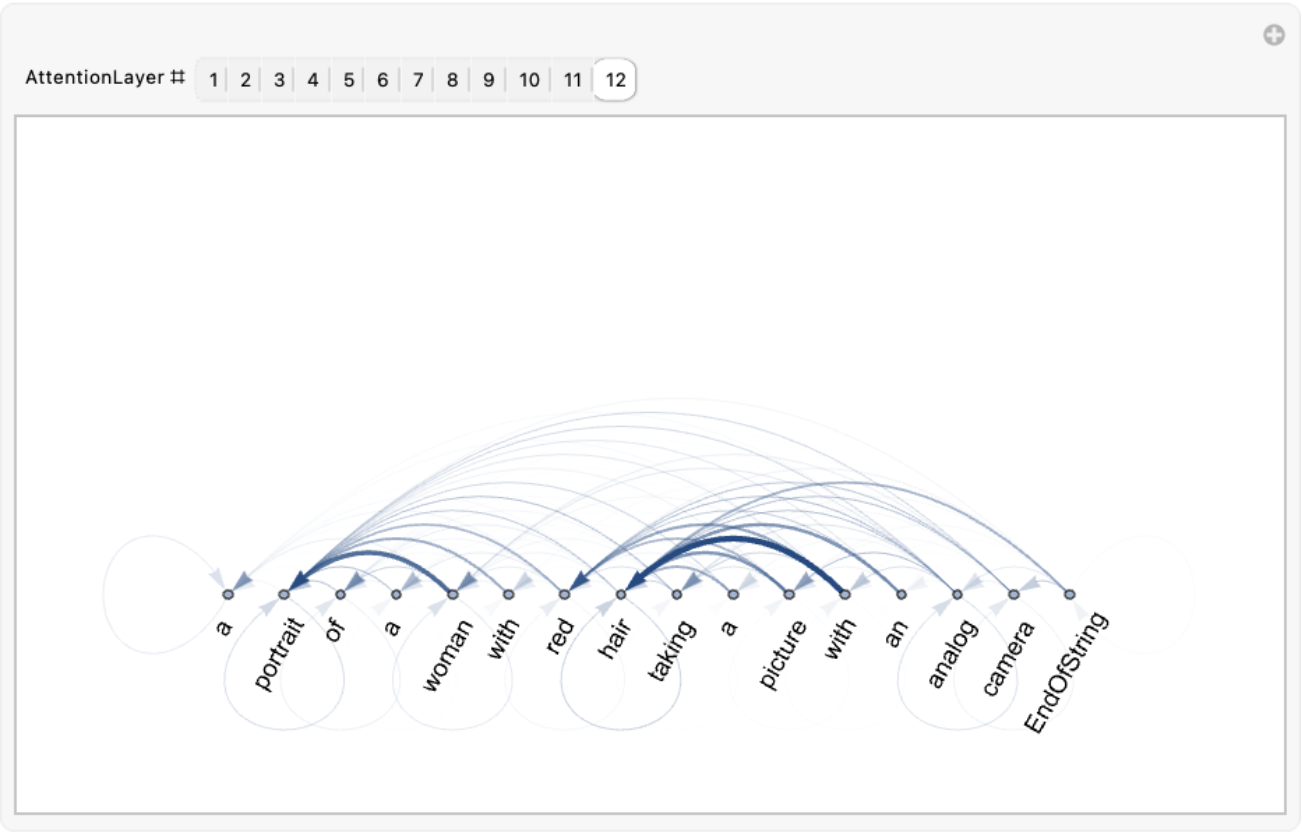The image size is (1302, 838).
Task: Choose attention layer 4
Action: 313,80
